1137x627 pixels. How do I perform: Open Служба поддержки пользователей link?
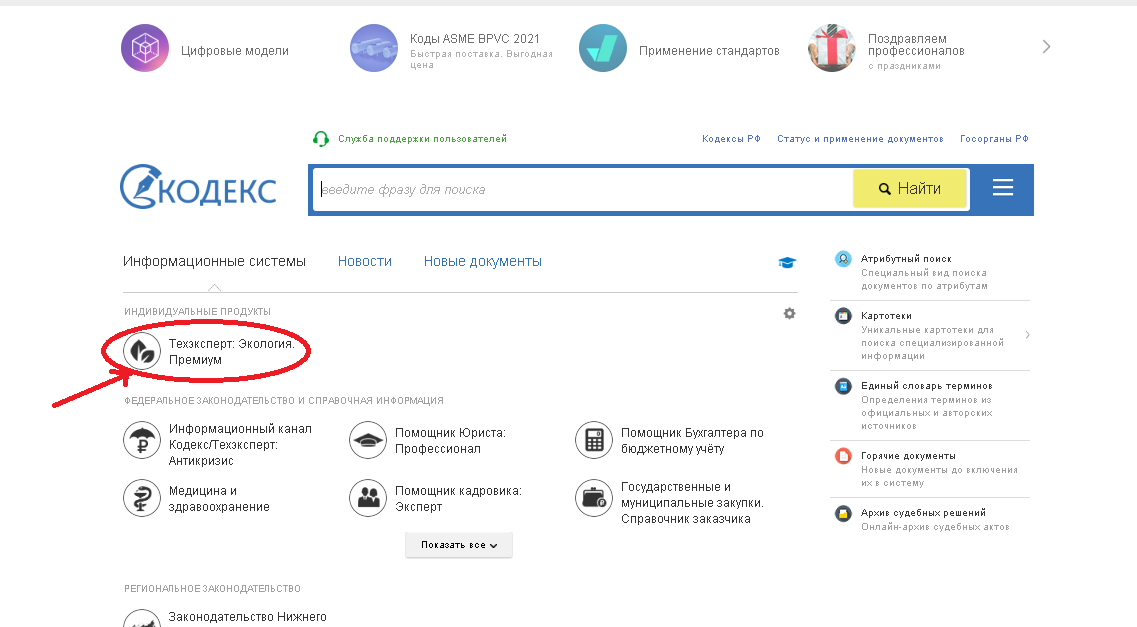tap(422, 138)
